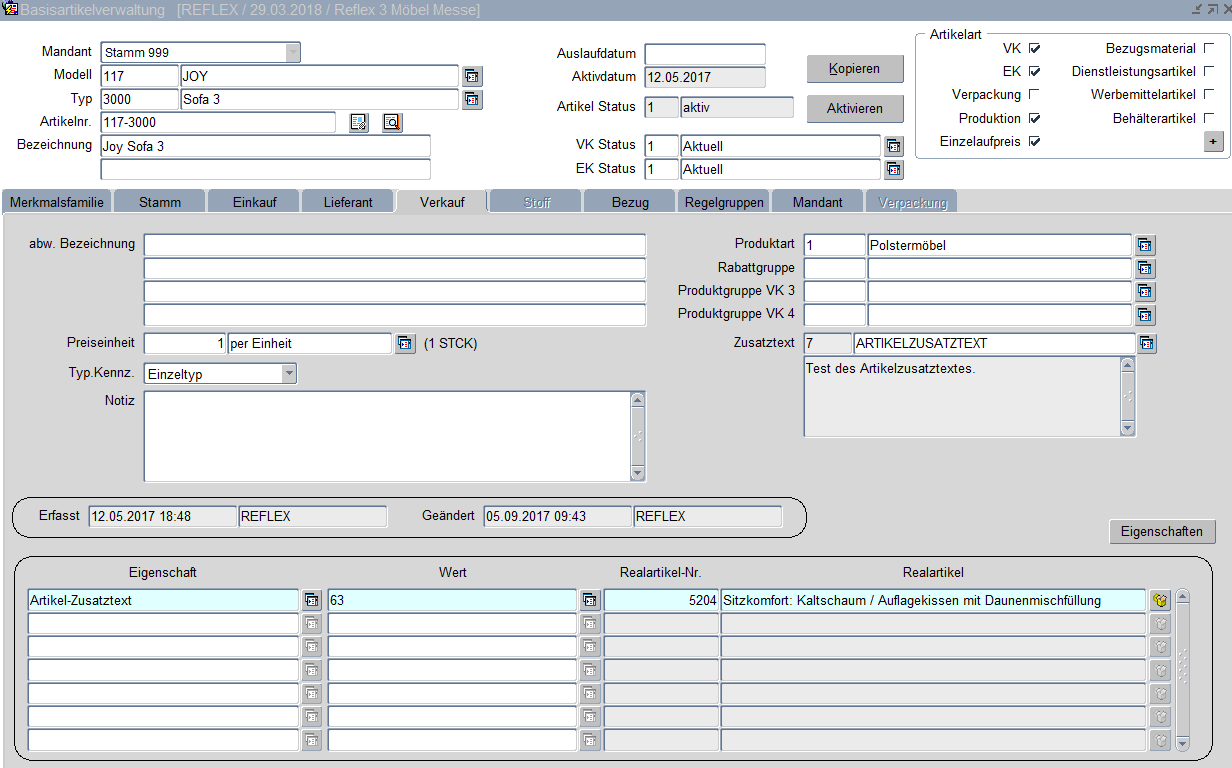Open lookup for Artikel-Zusatztext Eigenschaft
The height and width of the screenshot is (768, 1232).
pos(312,600)
